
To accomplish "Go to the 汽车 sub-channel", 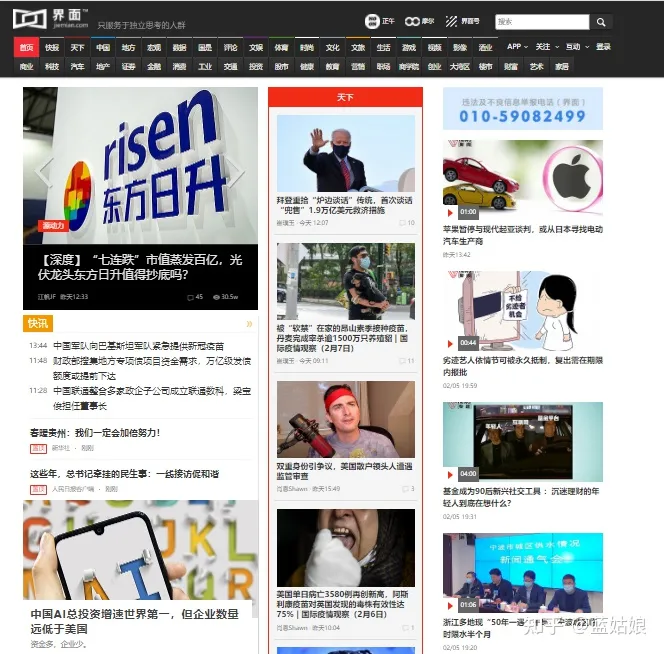I will [77, 67].
